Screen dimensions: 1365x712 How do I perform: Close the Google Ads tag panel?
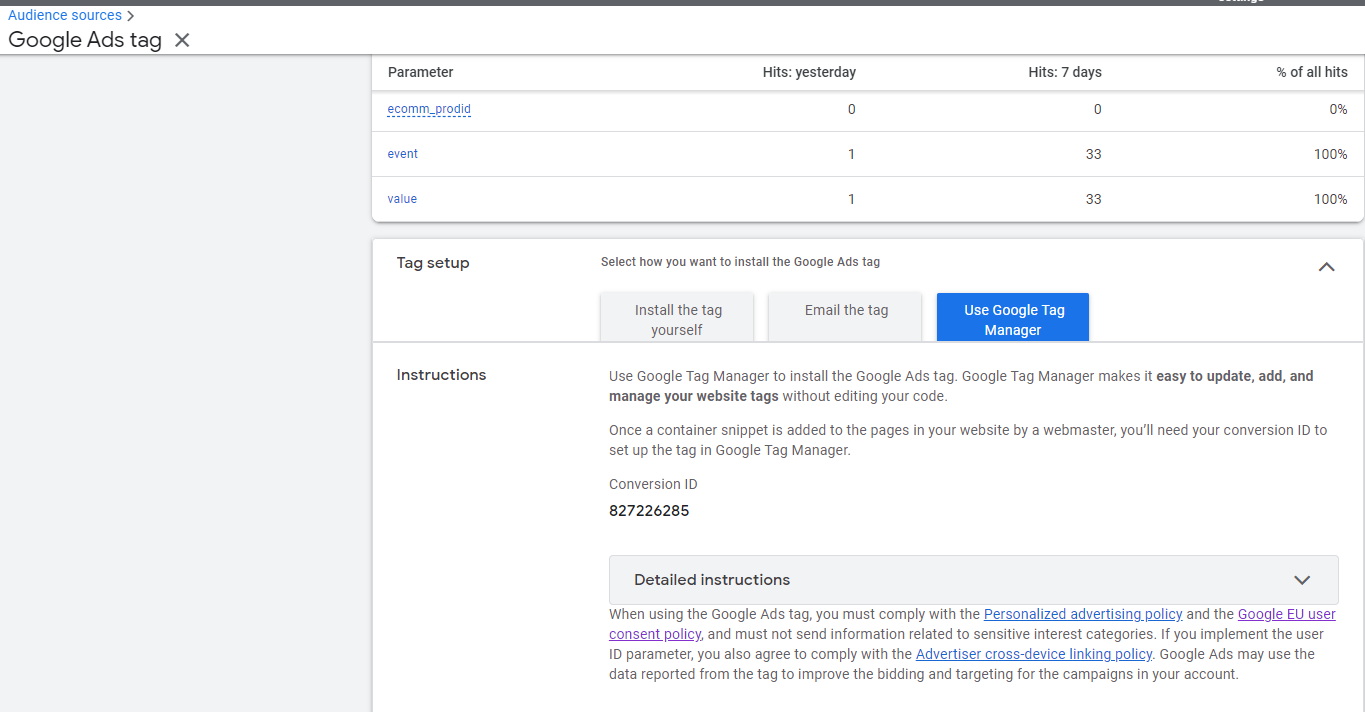point(182,40)
